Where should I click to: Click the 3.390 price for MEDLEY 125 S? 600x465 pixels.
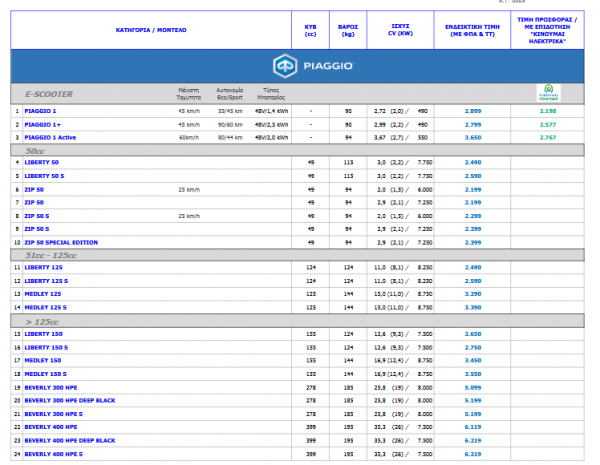(x=473, y=308)
